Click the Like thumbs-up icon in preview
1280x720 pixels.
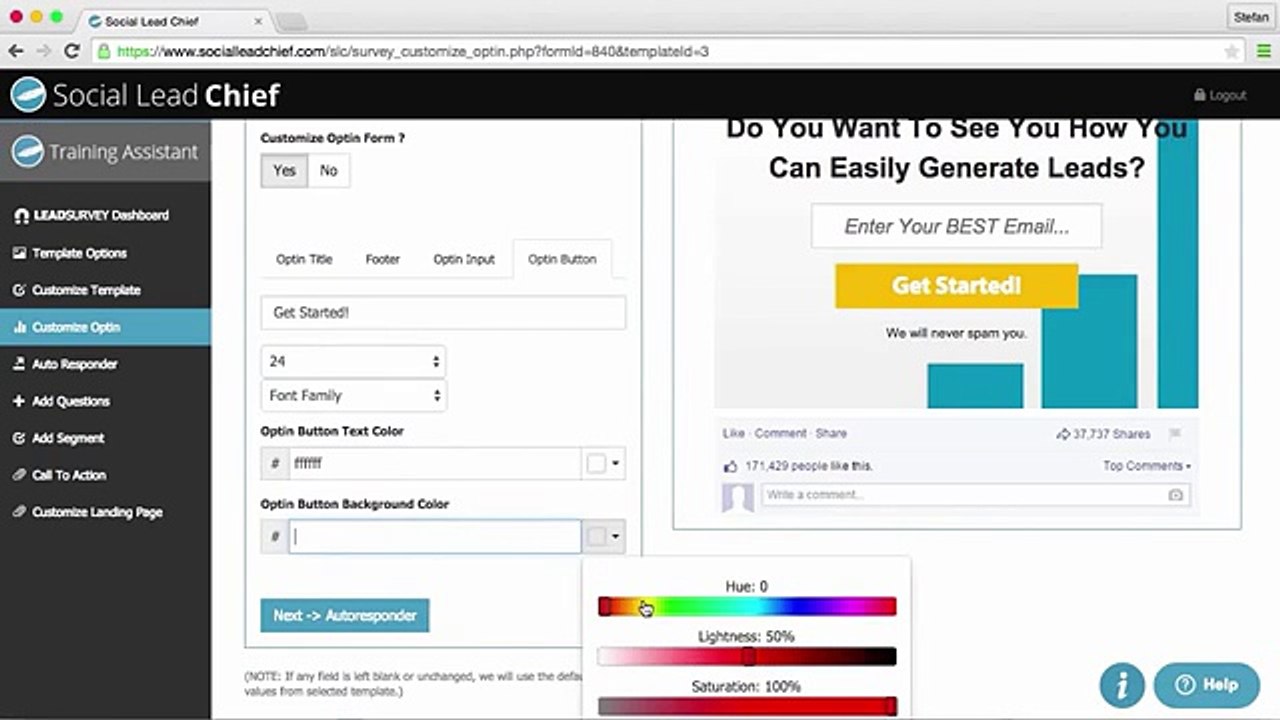[730, 466]
